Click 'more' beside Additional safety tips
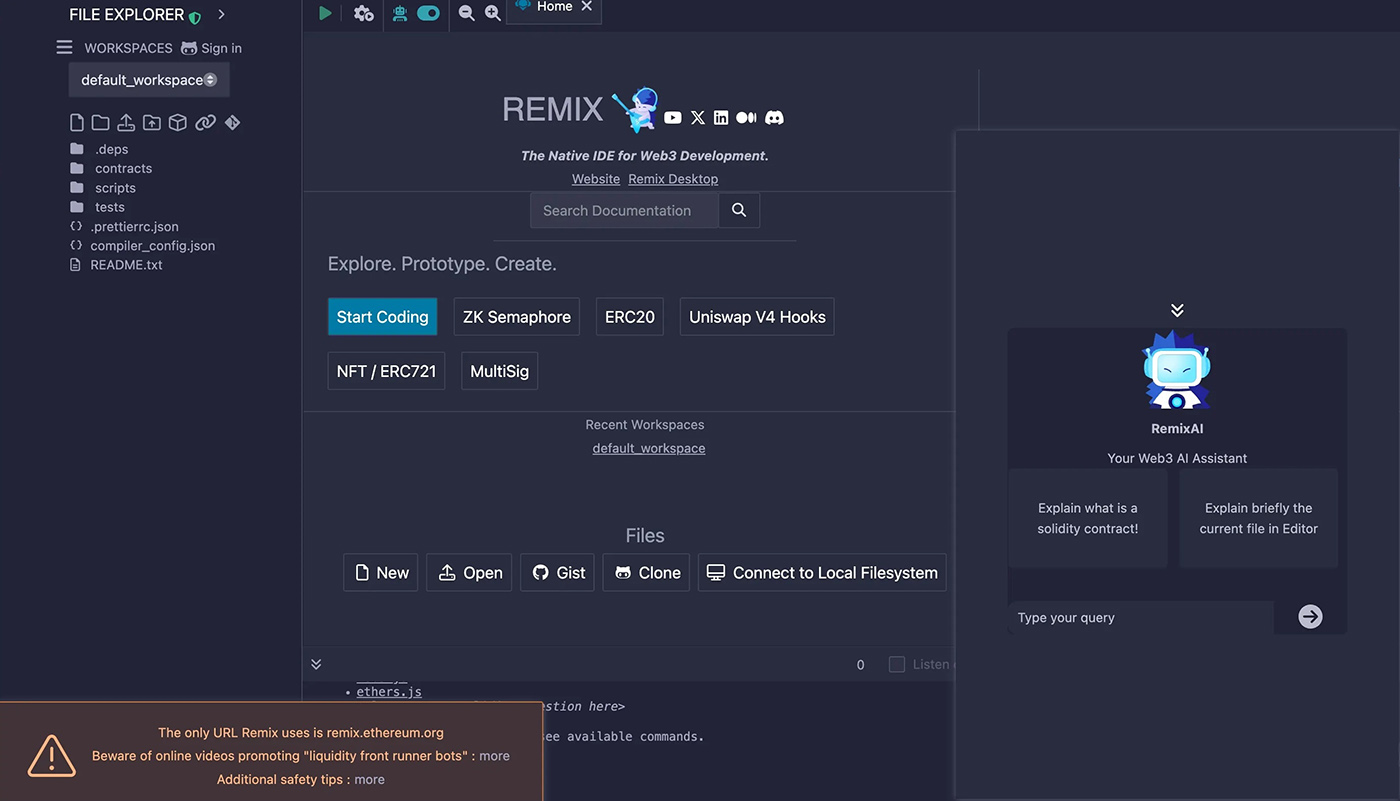This screenshot has width=1400, height=801. (369, 779)
